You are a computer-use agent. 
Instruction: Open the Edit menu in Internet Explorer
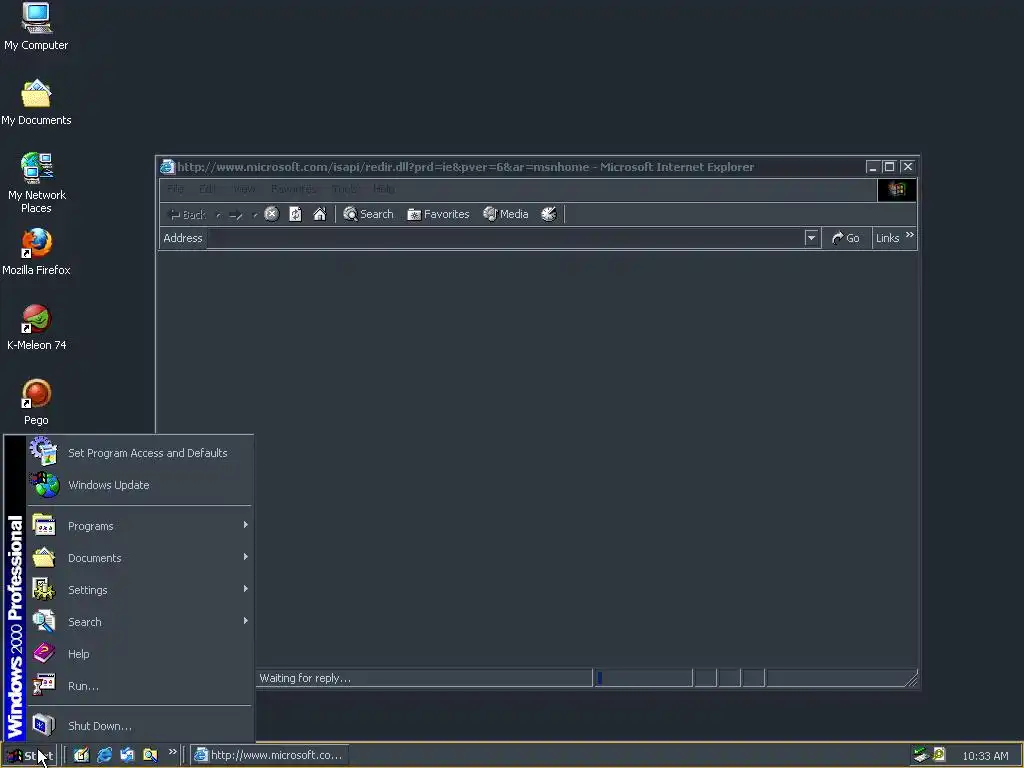click(x=208, y=189)
